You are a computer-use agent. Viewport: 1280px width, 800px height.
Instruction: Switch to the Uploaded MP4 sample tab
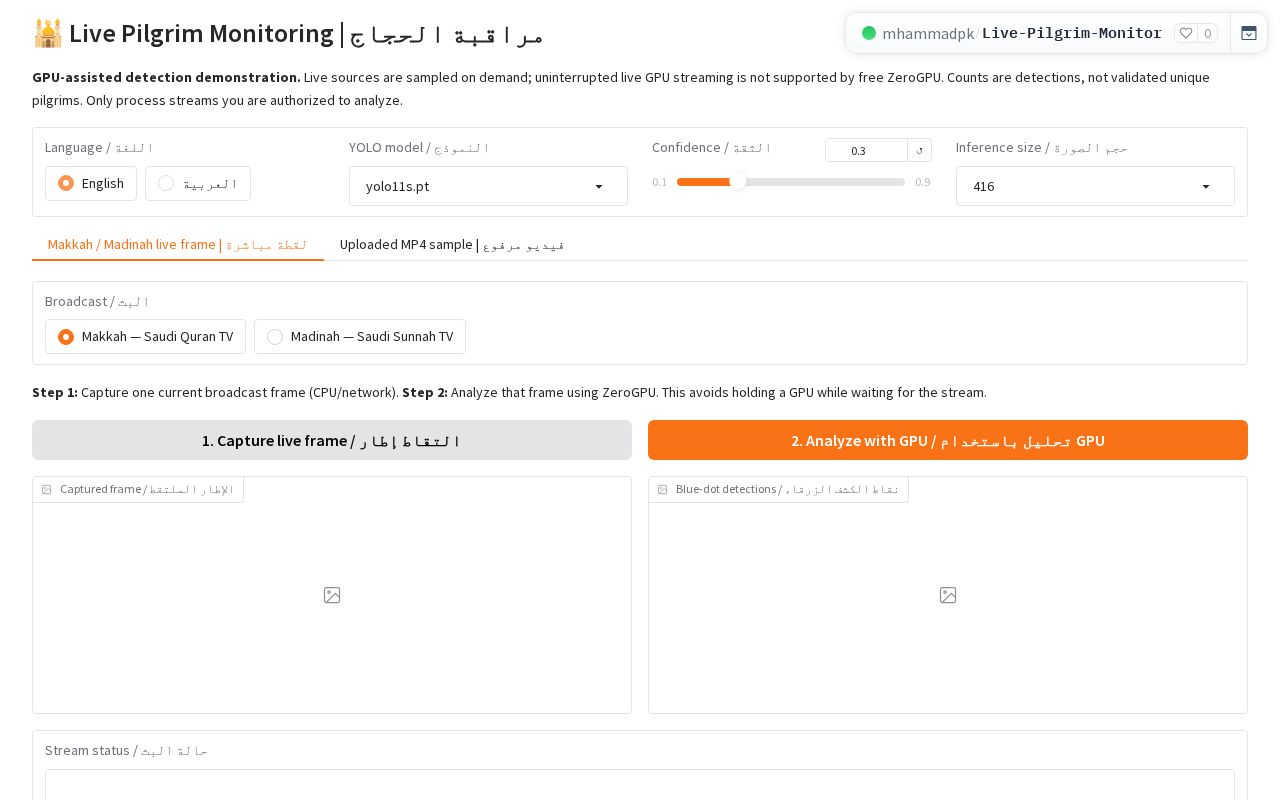point(452,244)
